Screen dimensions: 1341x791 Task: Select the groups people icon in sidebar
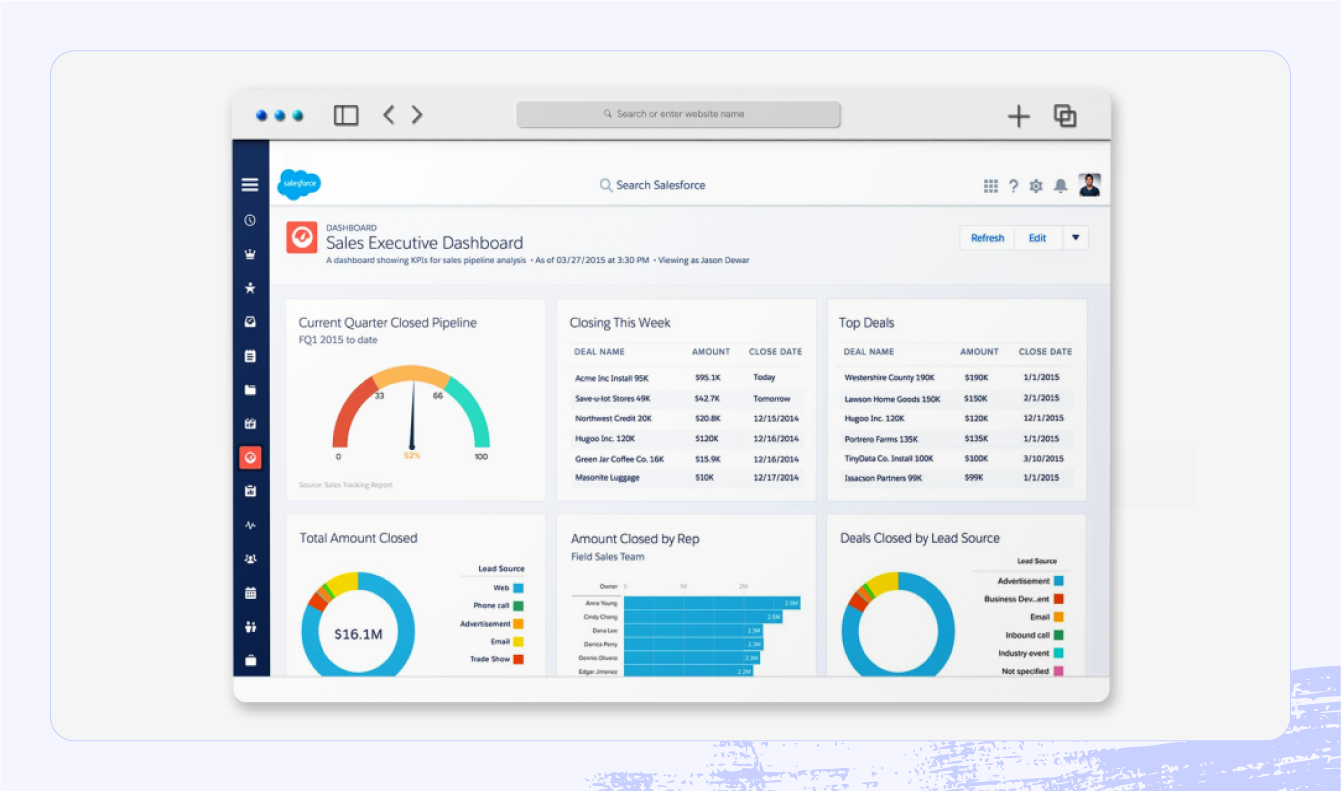(x=250, y=558)
